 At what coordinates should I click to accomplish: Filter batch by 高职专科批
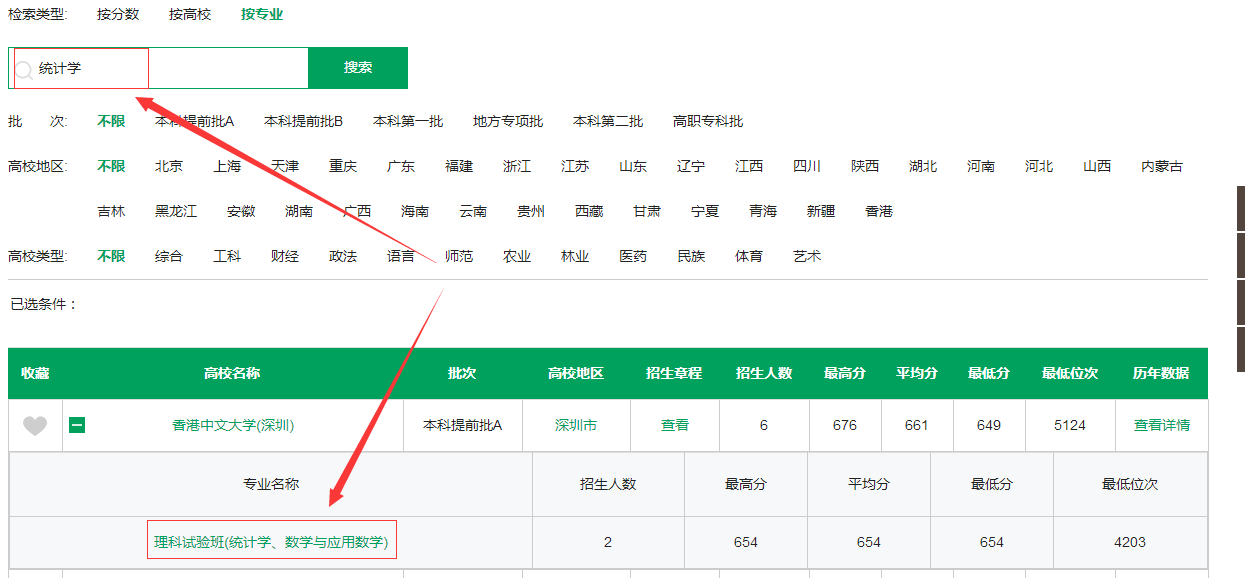(x=708, y=121)
